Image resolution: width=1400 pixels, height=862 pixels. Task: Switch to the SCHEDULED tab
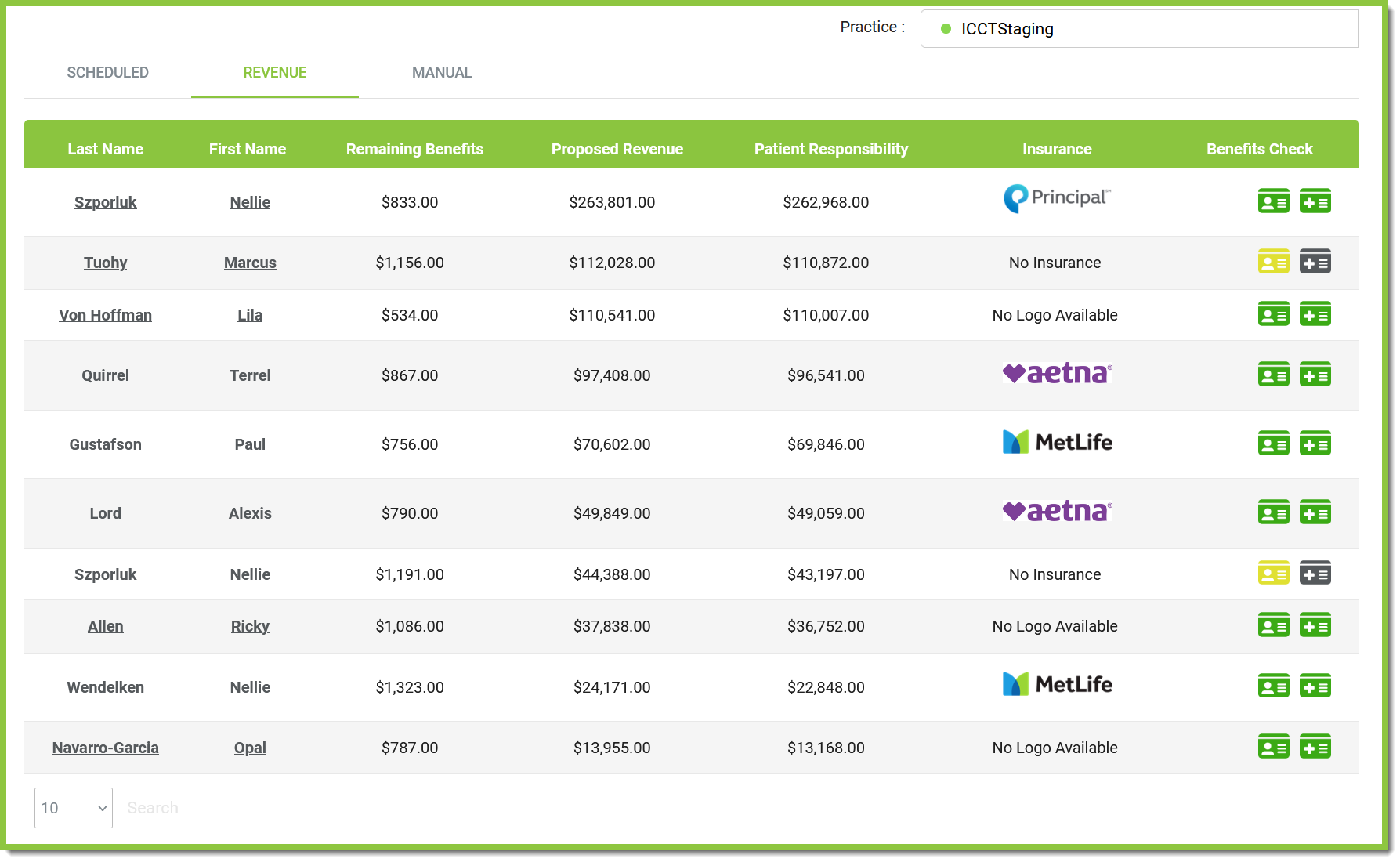(x=108, y=72)
